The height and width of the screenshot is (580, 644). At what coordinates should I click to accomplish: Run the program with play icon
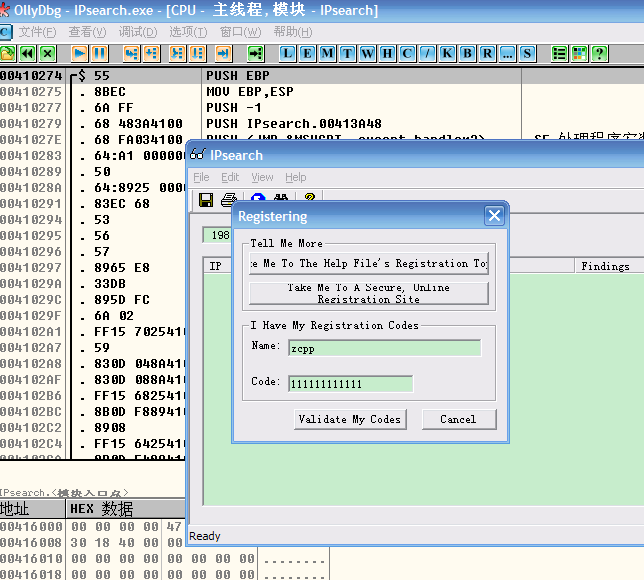click(80, 54)
